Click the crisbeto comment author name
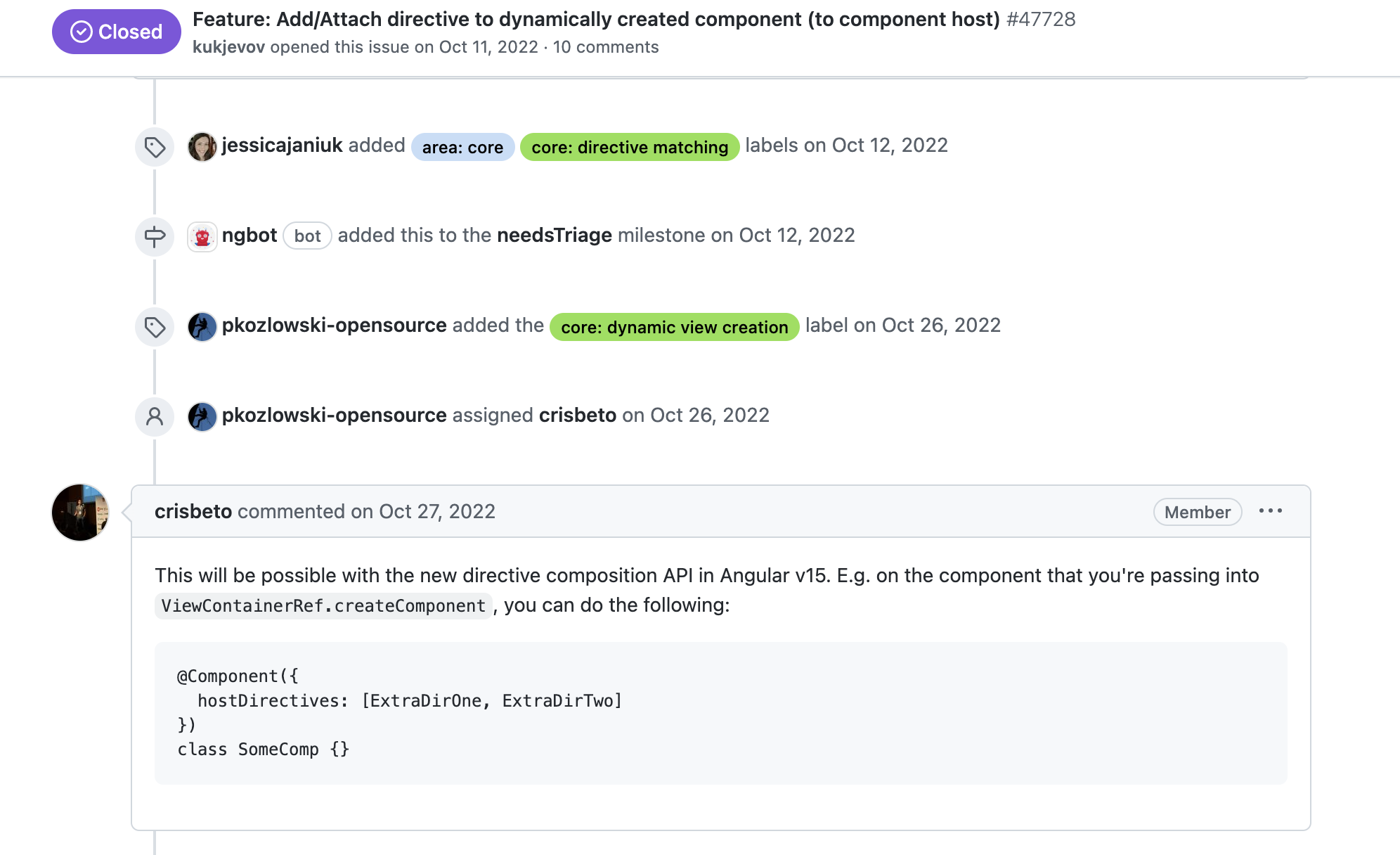Viewport: 1400px width, 855px height. tap(193, 511)
